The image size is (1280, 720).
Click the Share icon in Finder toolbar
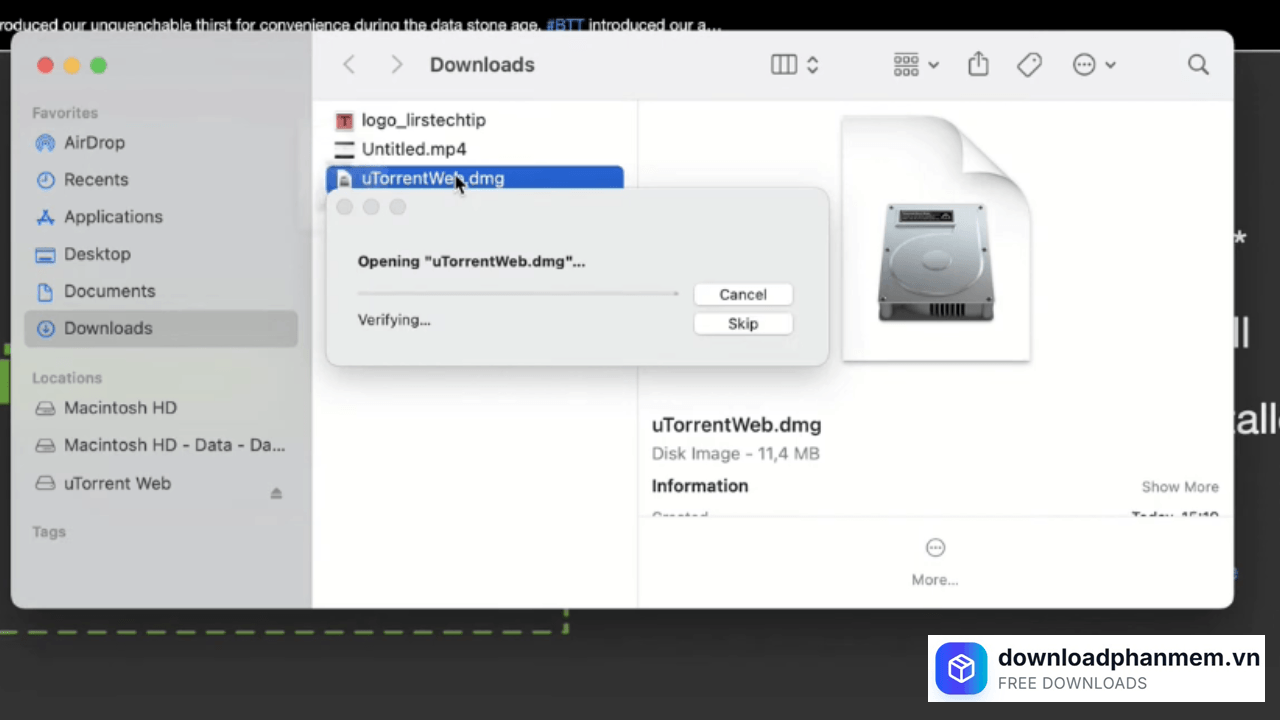pos(978,65)
